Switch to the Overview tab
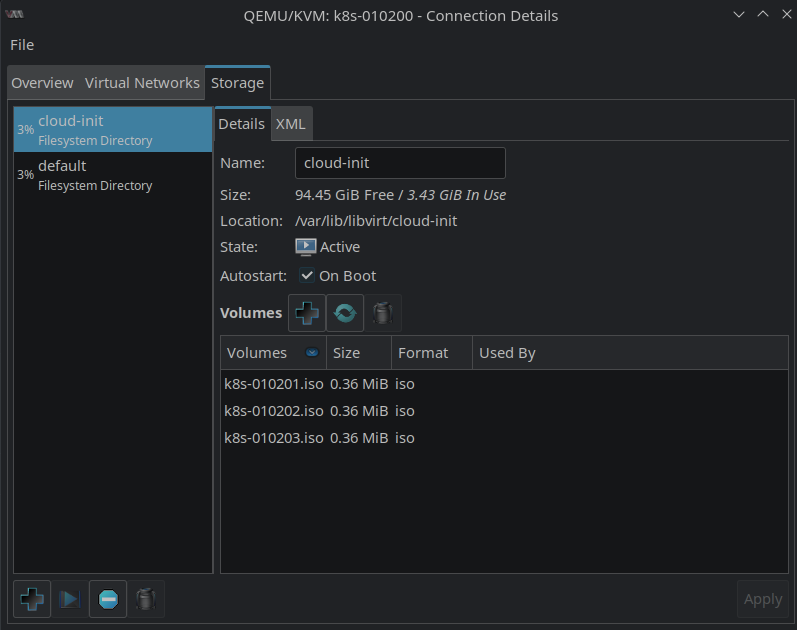 click(x=42, y=83)
